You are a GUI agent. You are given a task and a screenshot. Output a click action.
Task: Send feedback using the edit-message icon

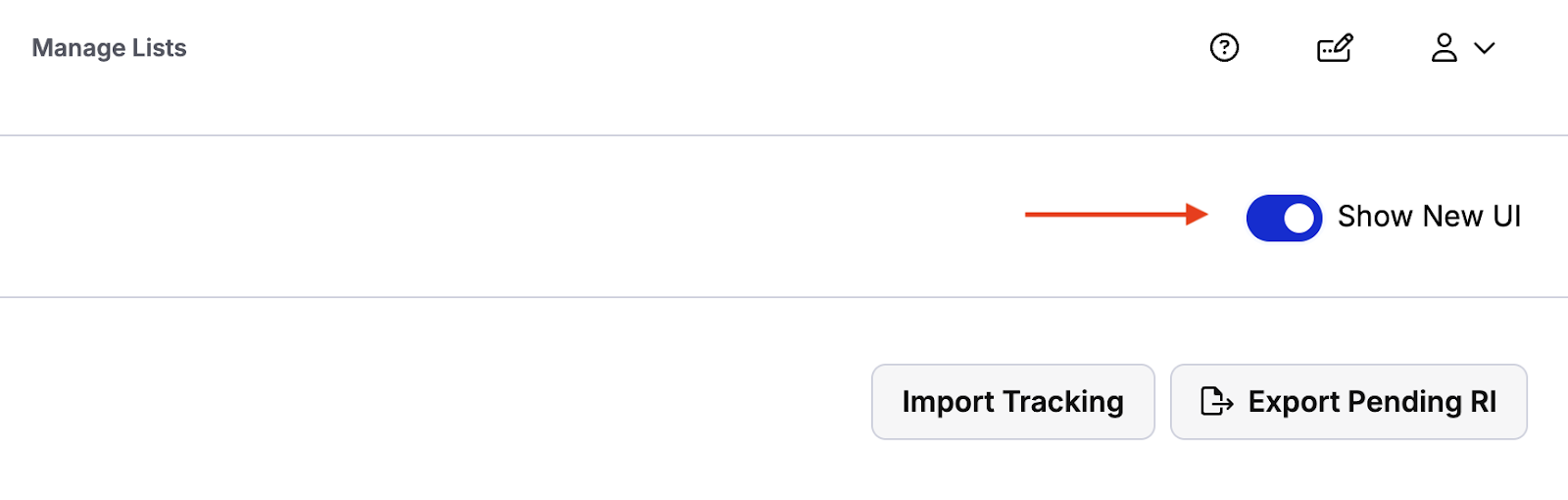pos(1335,47)
